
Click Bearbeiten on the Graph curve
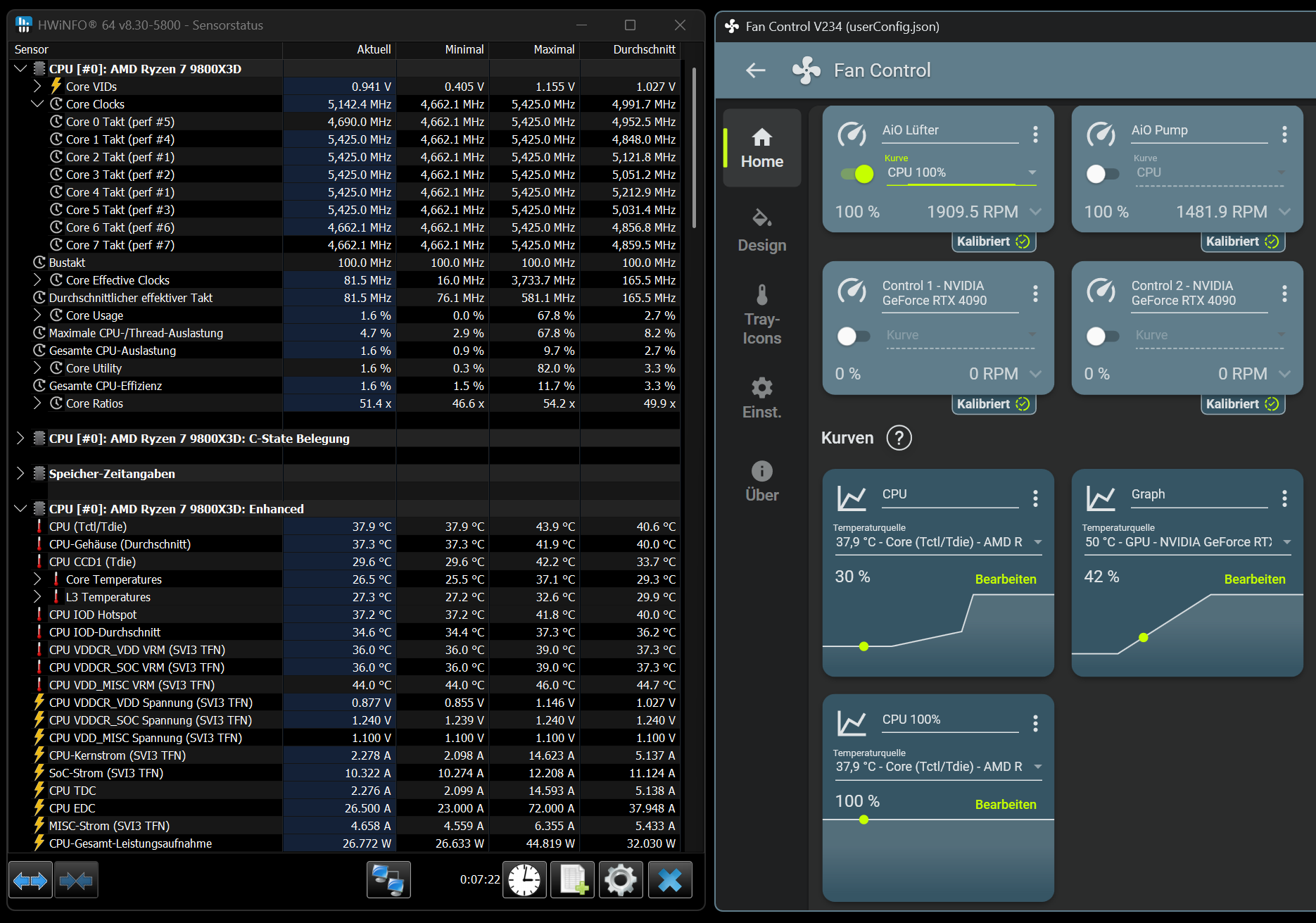tap(1255, 579)
